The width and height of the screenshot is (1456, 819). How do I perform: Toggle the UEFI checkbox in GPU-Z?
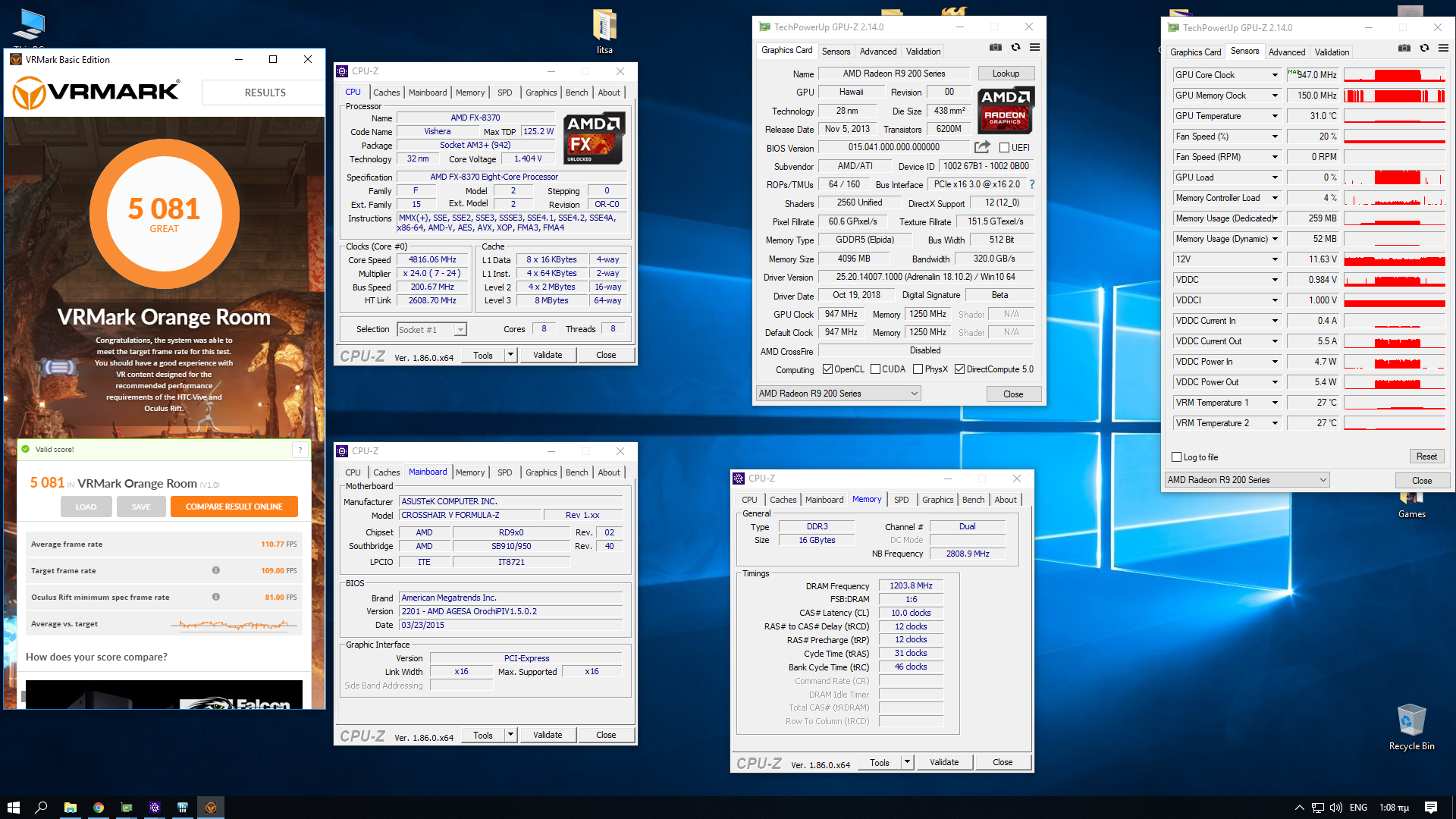click(x=1004, y=148)
